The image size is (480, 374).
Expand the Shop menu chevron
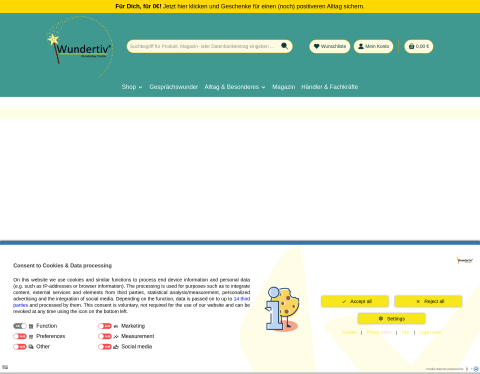pyautogui.click(x=140, y=87)
